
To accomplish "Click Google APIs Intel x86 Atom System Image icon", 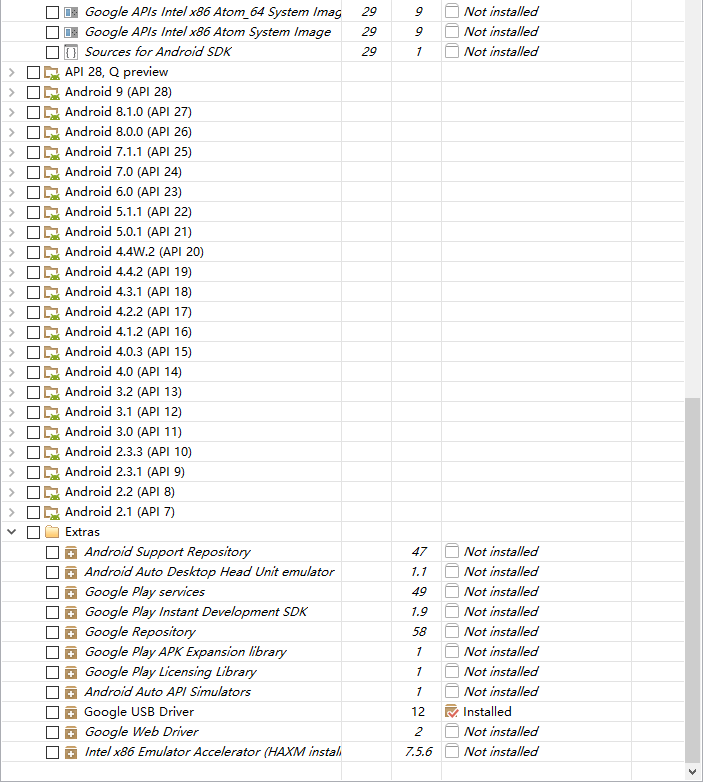I will pyautogui.click(x=71, y=32).
